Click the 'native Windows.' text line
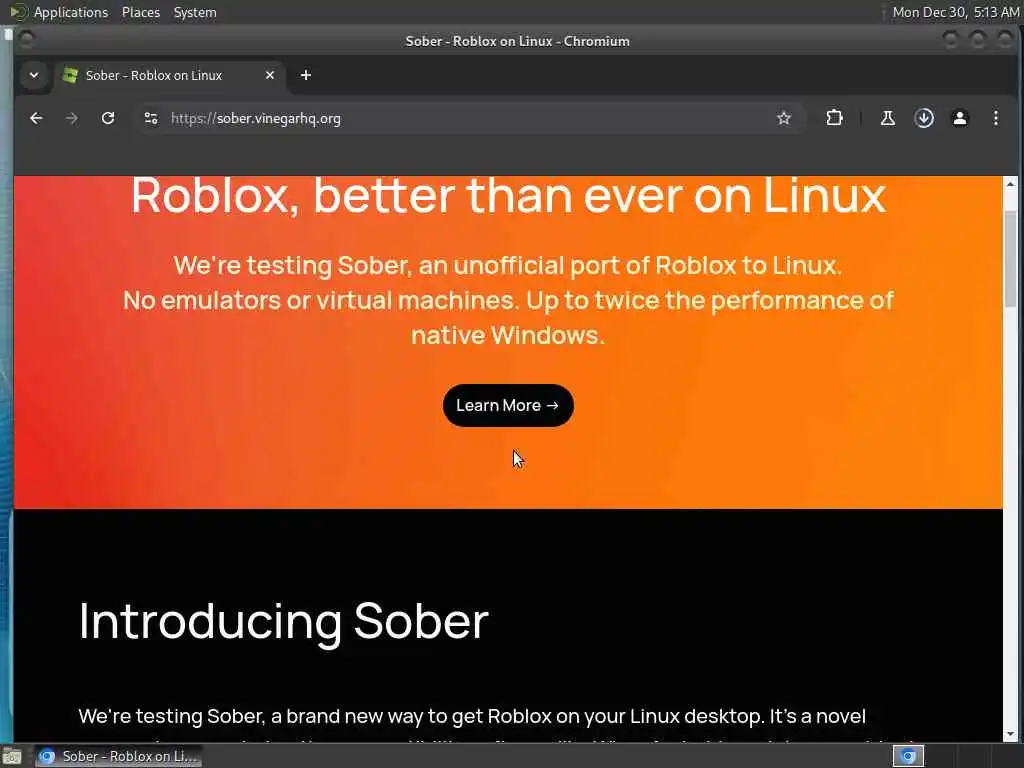Screen dimensions: 1024x768 (508, 335)
